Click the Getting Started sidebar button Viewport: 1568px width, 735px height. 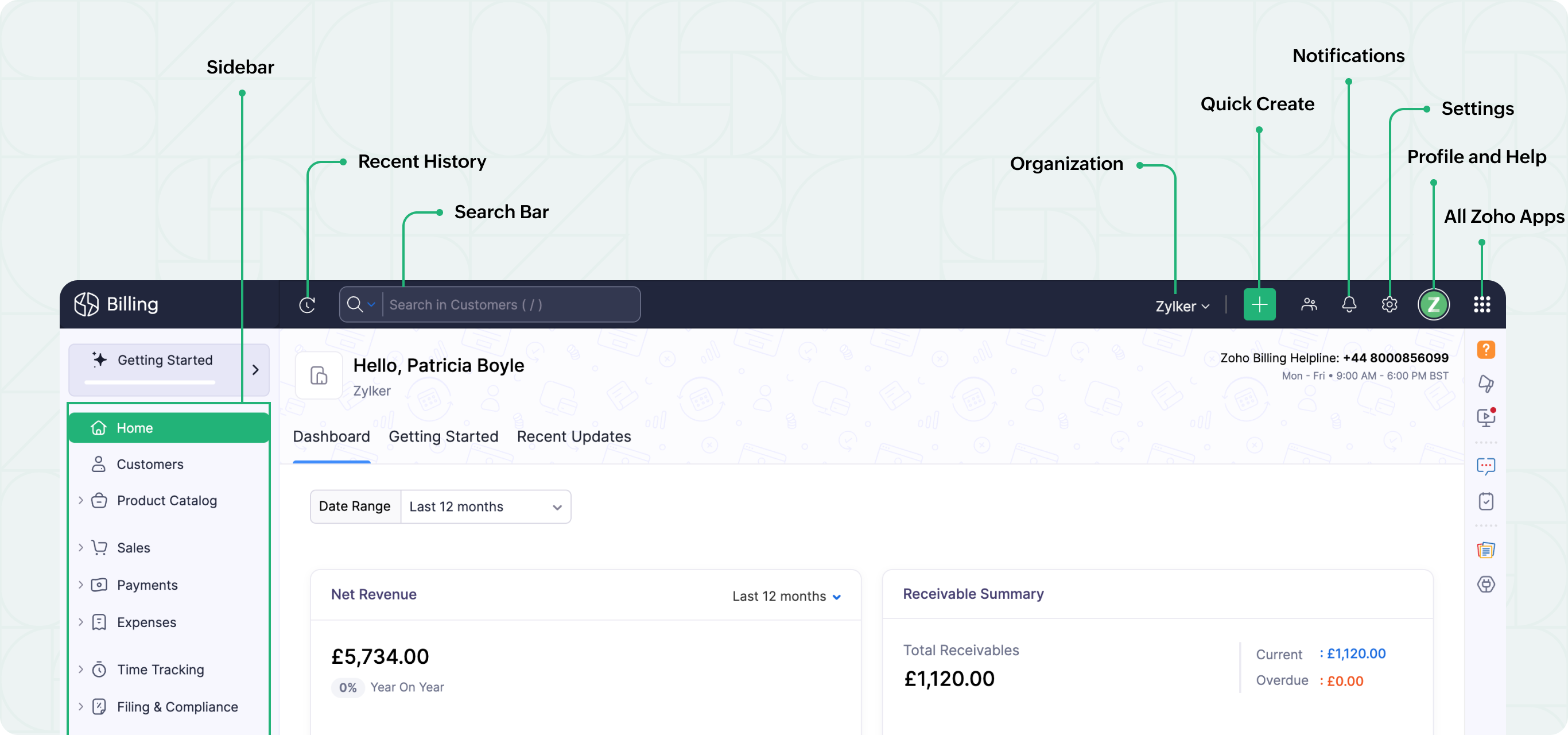click(x=164, y=361)
